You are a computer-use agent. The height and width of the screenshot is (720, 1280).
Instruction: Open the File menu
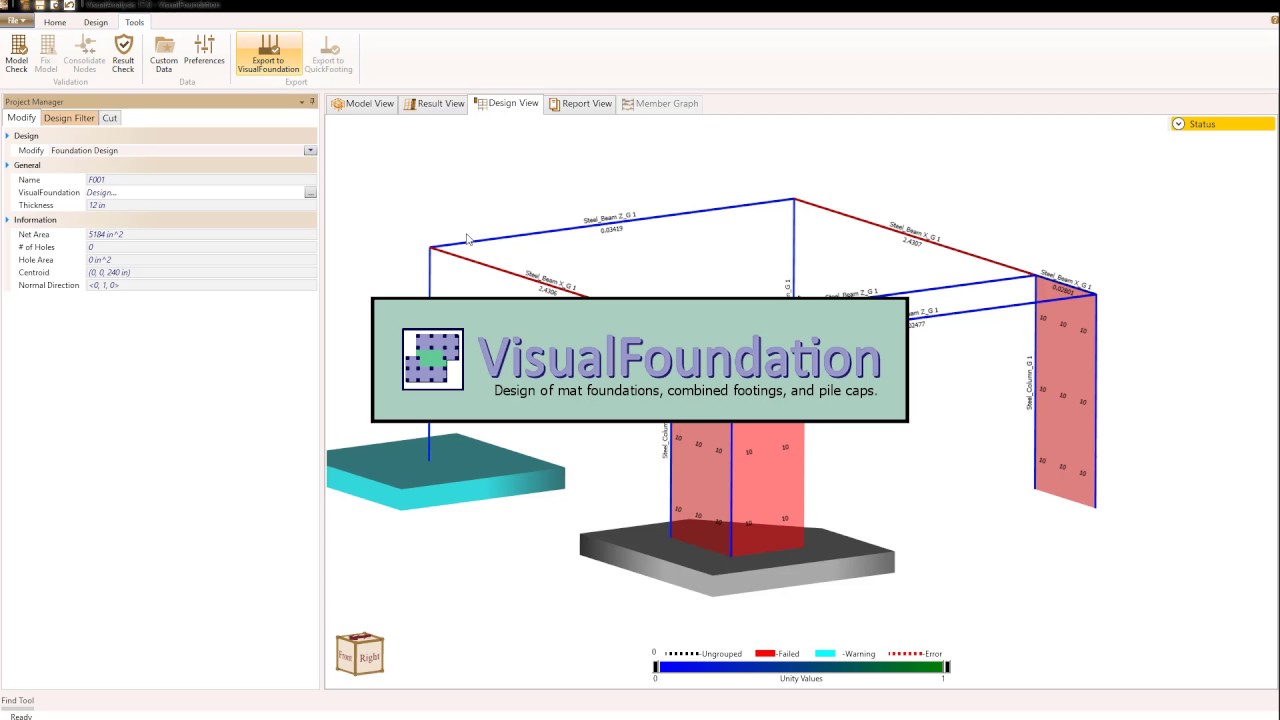click(16, 21)
